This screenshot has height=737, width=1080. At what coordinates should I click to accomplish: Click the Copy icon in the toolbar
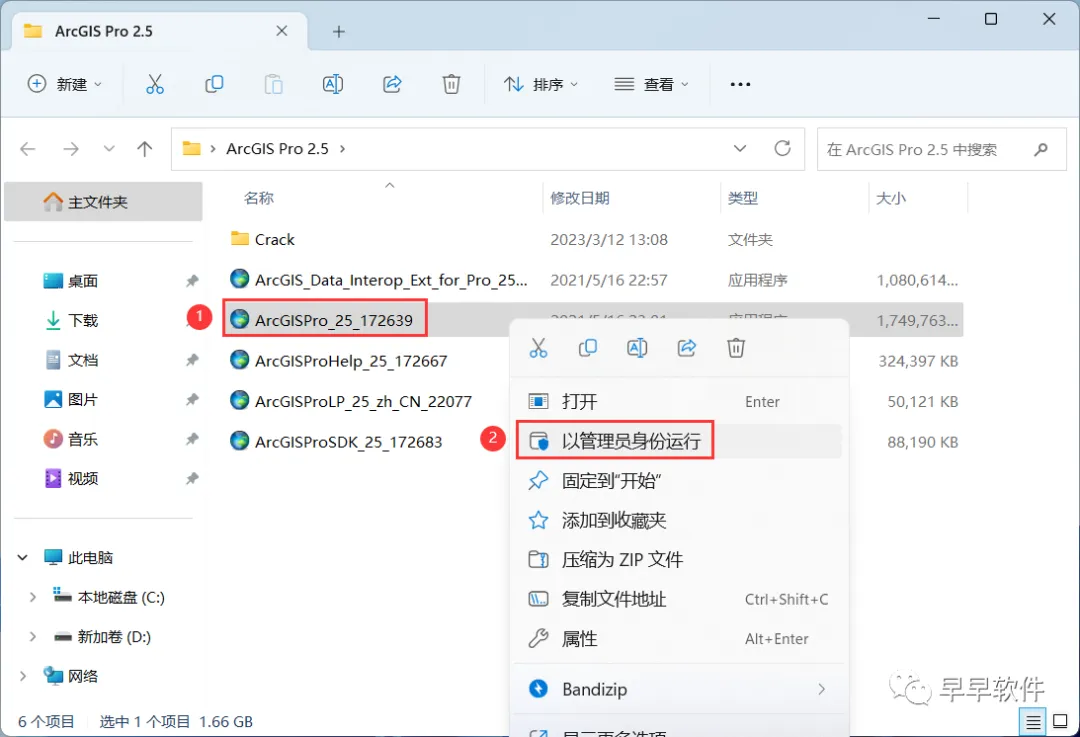click(x=214, y=84)
